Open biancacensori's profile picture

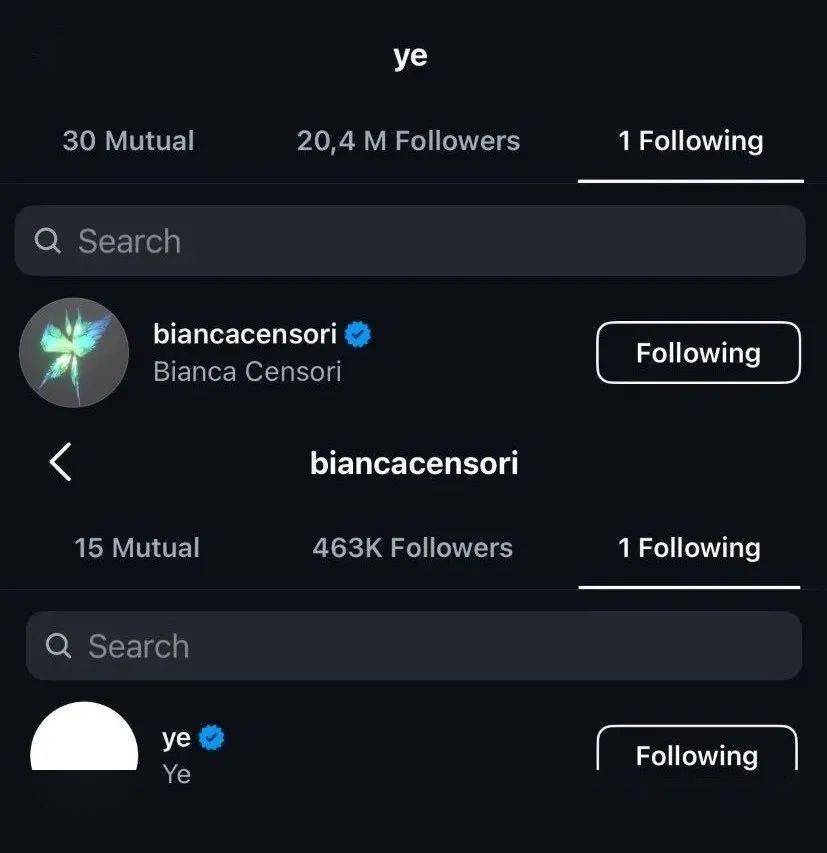coord(74,352)
